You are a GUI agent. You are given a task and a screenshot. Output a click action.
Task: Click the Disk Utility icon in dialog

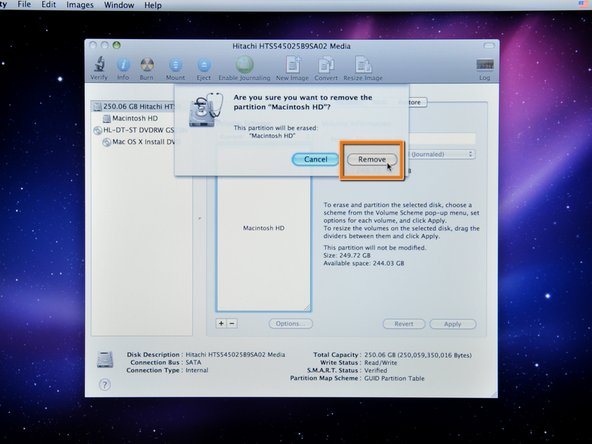tap(205, 109)
